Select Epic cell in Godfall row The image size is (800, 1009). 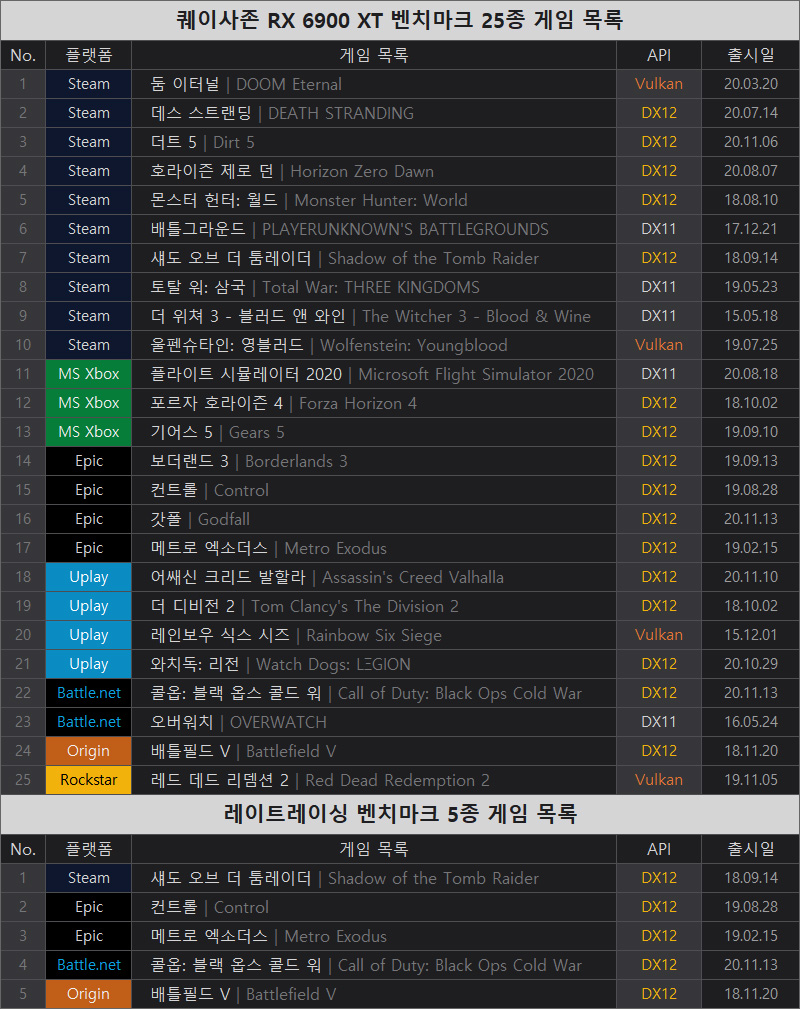[89, 519]
